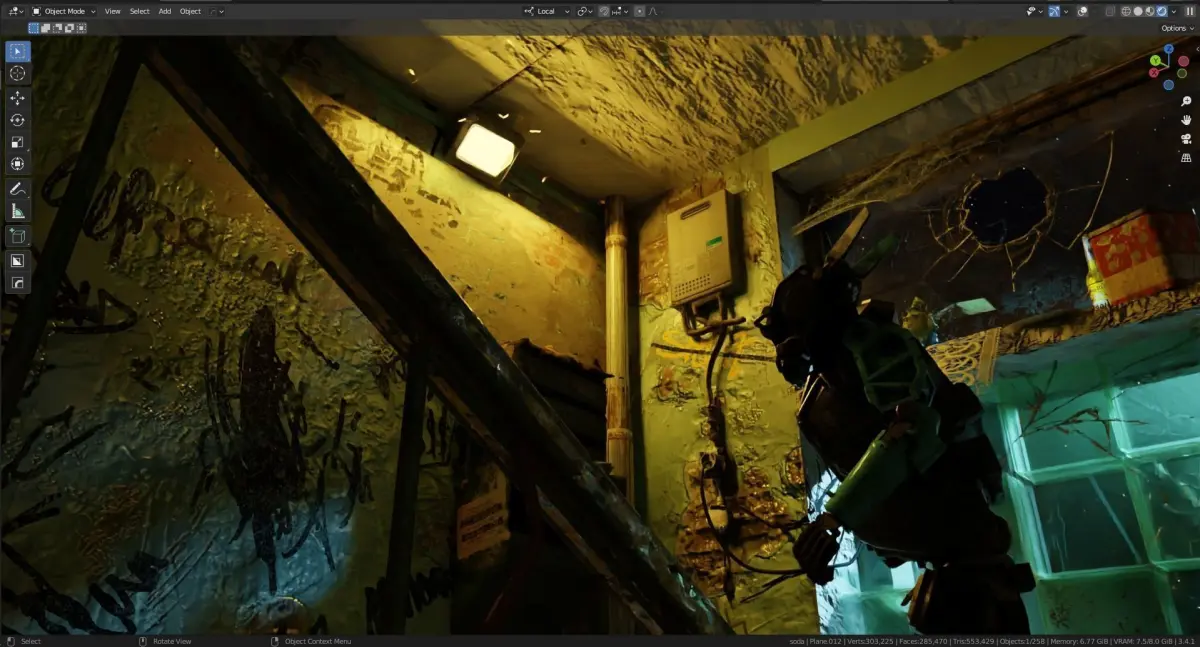Open the gizmo options dropdown arrow
The height and width of the screenshot is (647, 1200).
click(x=1066, y=11)
